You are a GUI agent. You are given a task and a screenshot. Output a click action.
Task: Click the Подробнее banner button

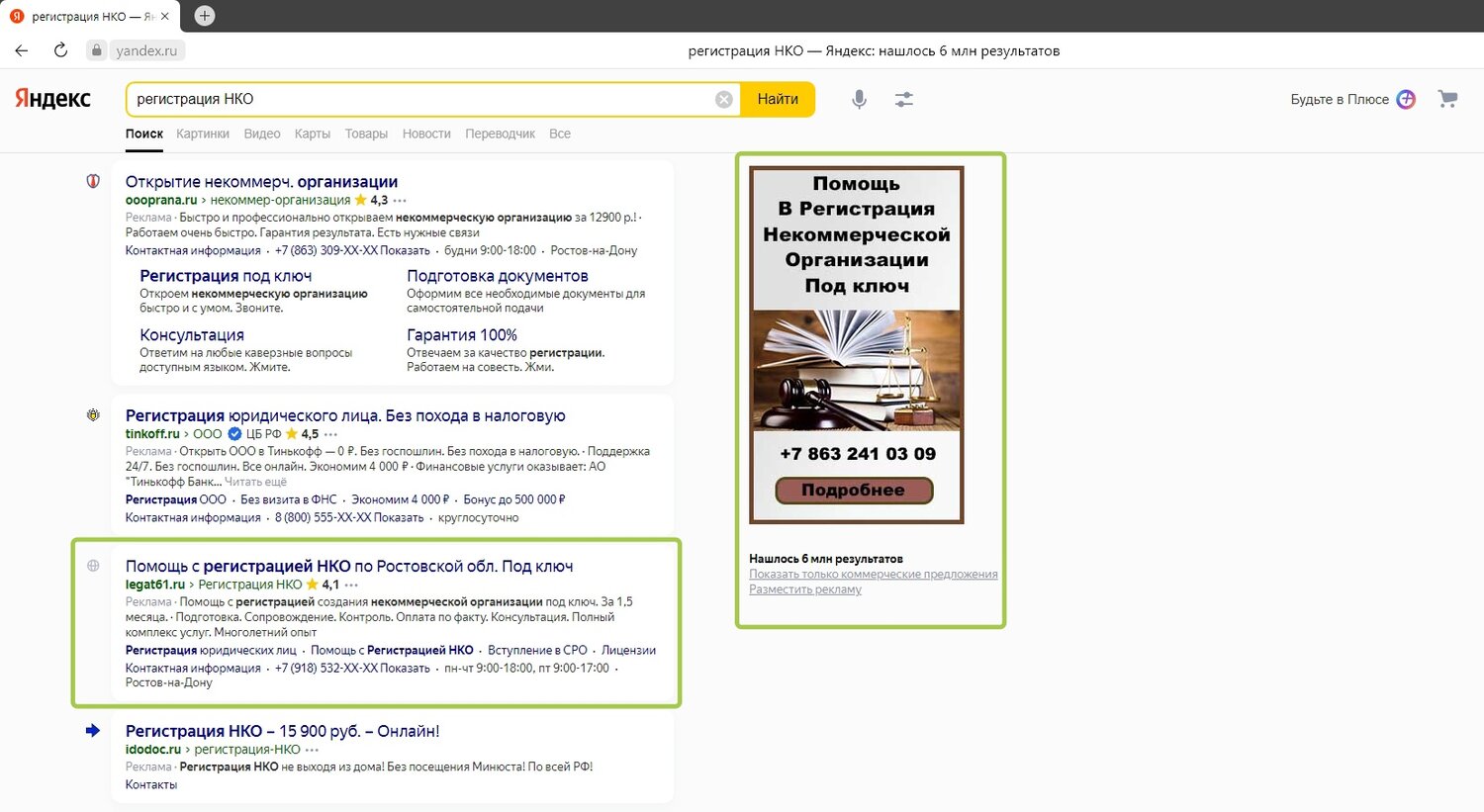pos(854,490)
